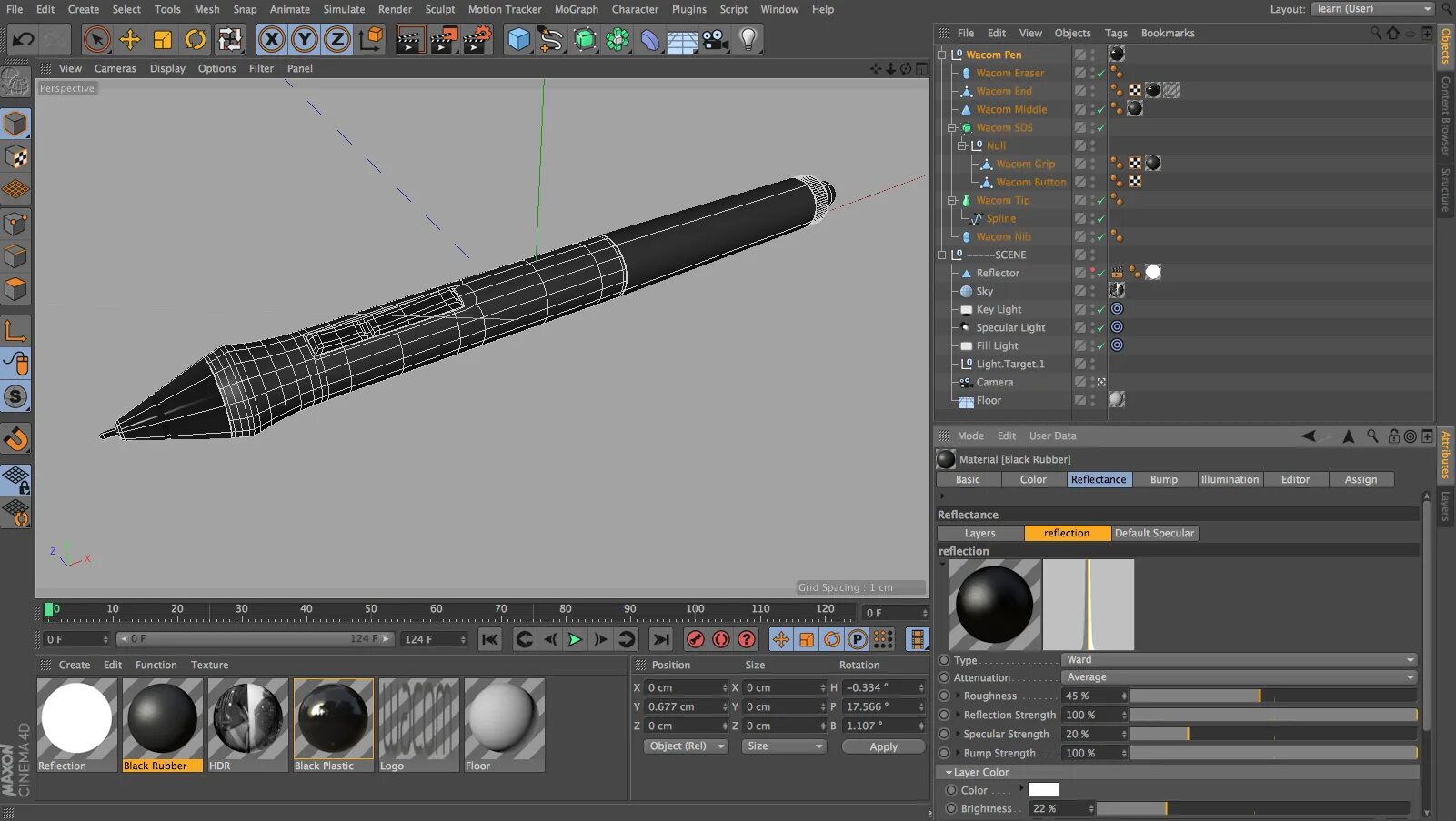Jump to end of animation

[x=661, y=639]
